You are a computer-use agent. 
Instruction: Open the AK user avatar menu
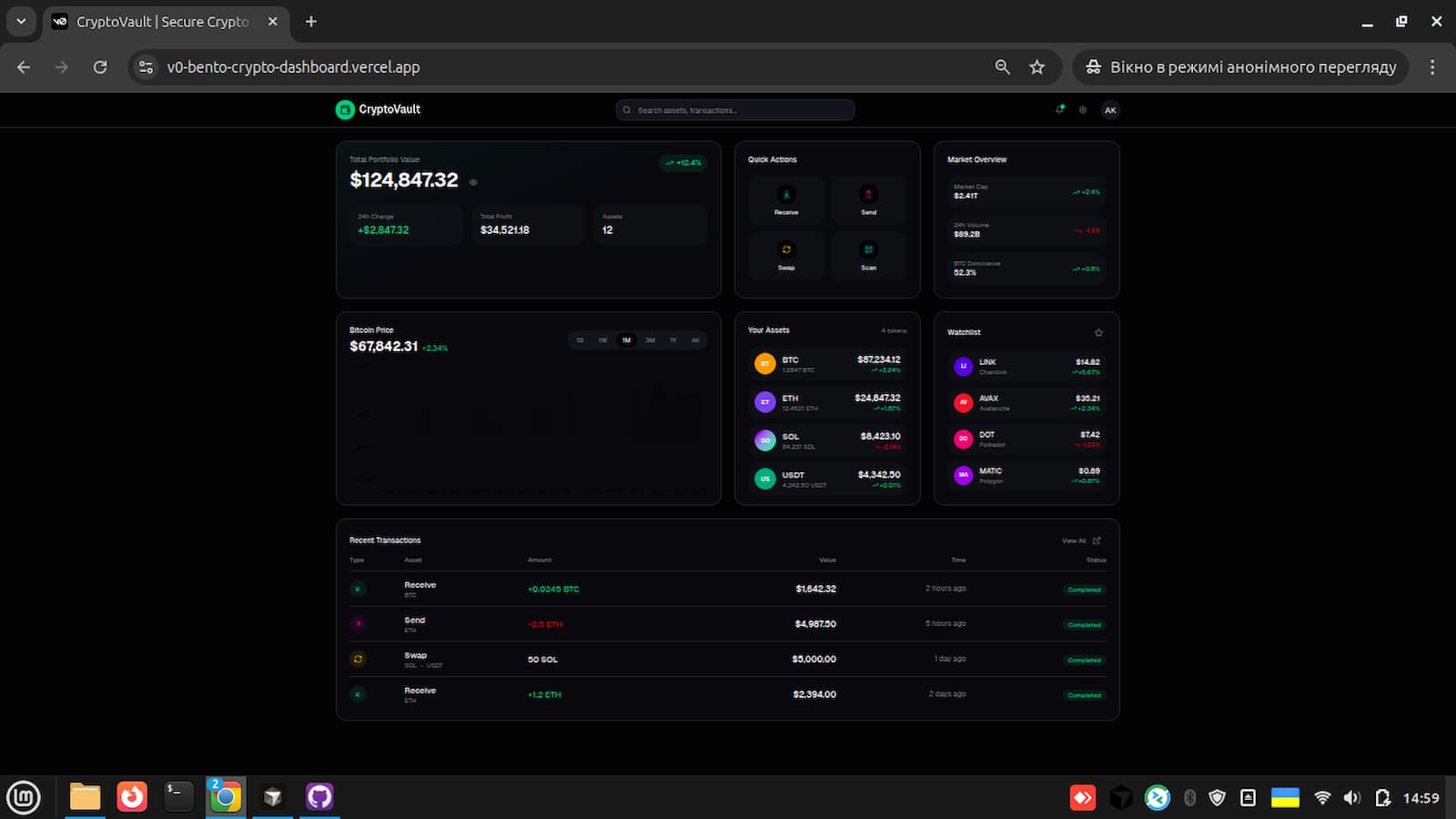click(1110, 110)
